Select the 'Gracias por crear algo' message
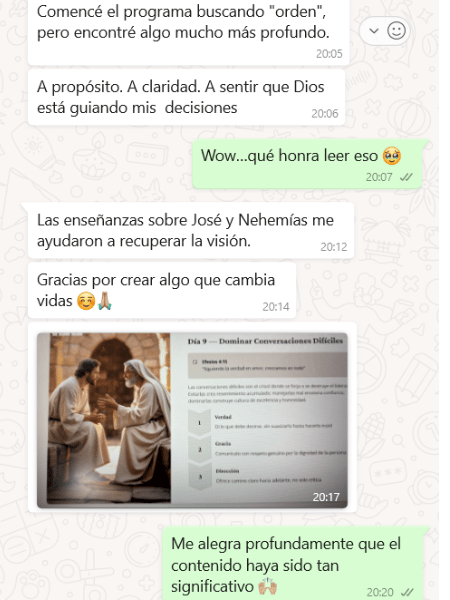The height and width of the screenshot is (600, 450). click(x=162, y=290)
